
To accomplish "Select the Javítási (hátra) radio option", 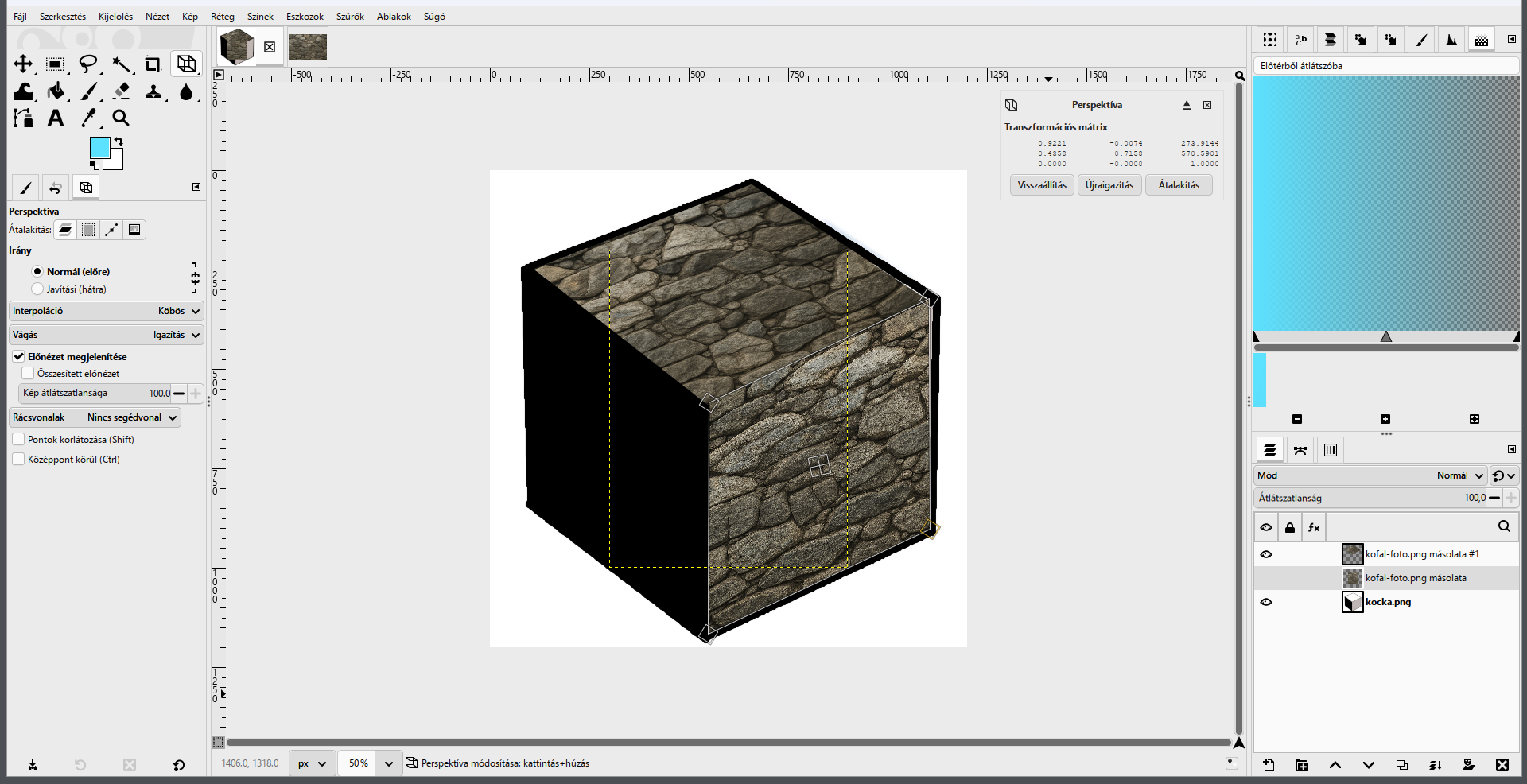I will 37,289.
